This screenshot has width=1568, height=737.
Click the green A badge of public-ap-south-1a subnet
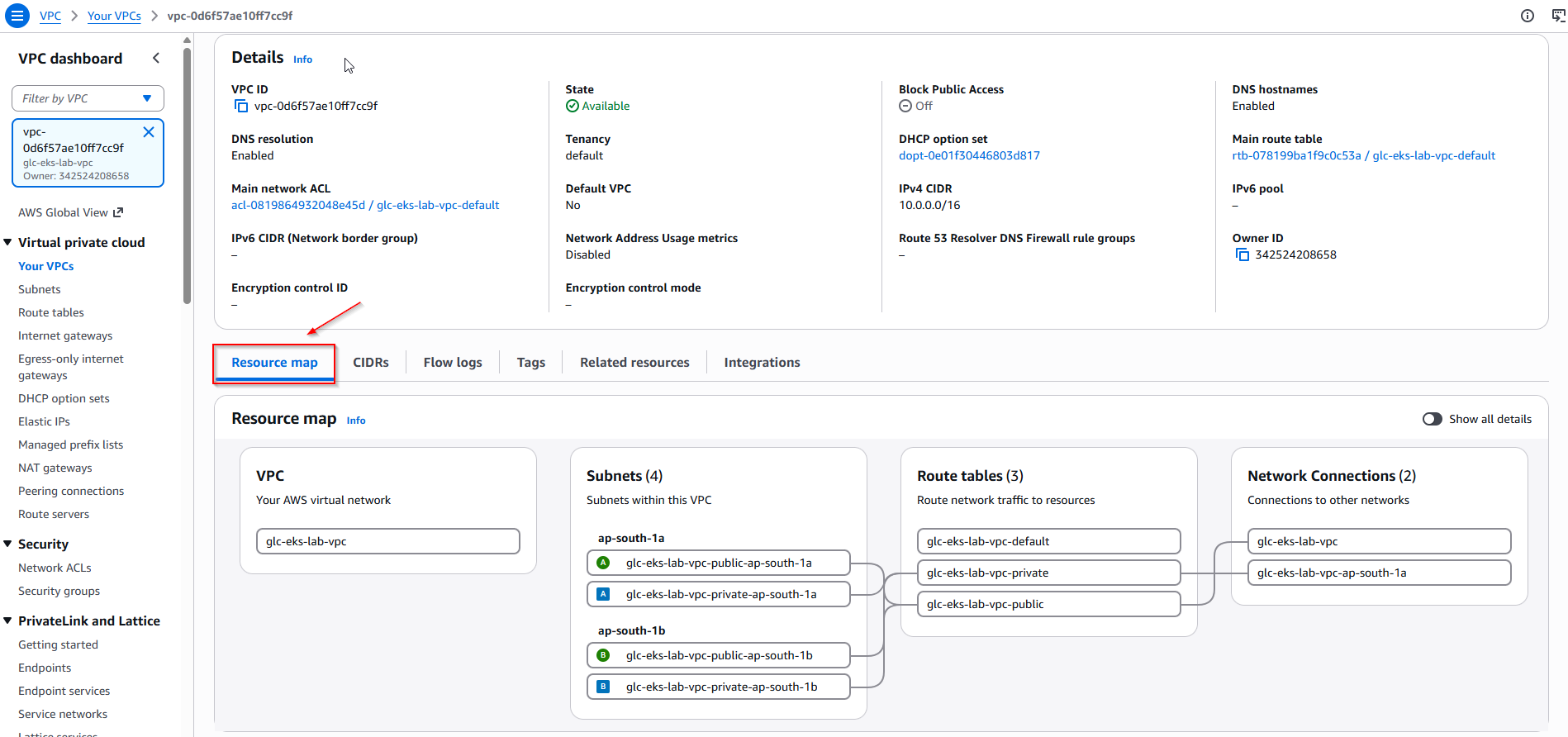(x=603, y=563)
